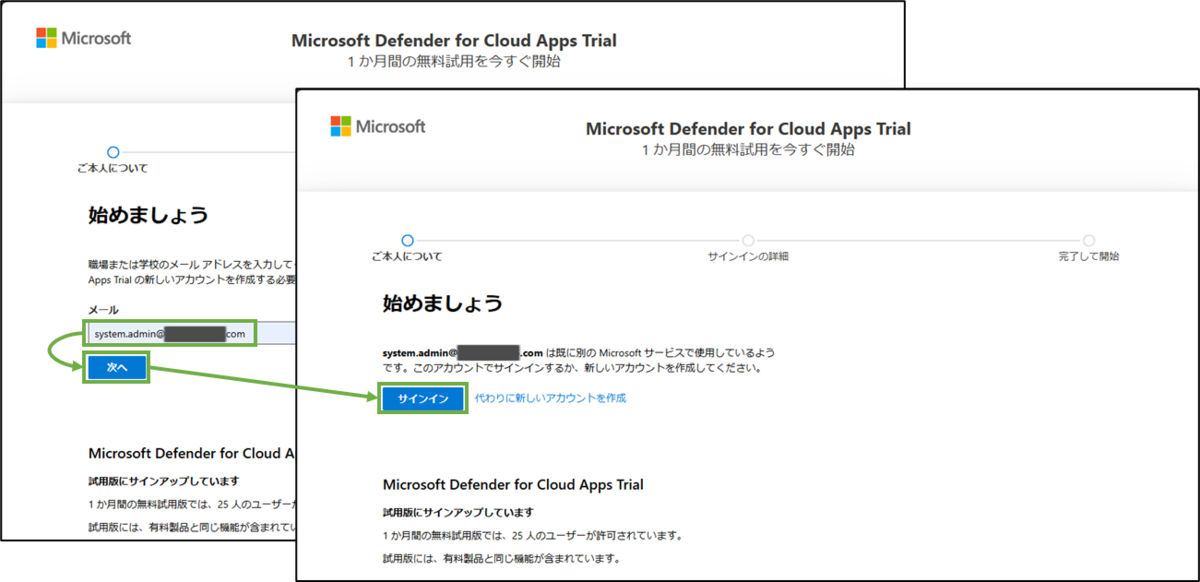Click 有料製品と同じ機能が含まれています line in front window
This screenshot has width=1200, height=582.
[502, 558]
